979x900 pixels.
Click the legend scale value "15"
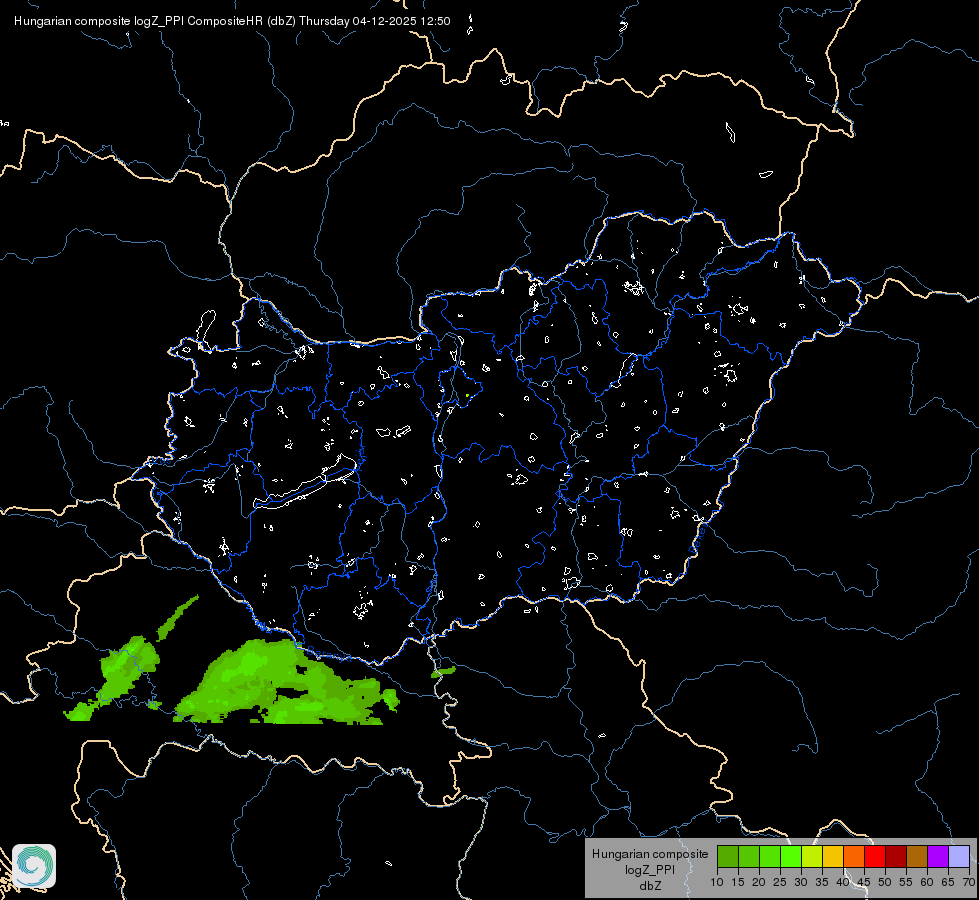pos(738,883)
